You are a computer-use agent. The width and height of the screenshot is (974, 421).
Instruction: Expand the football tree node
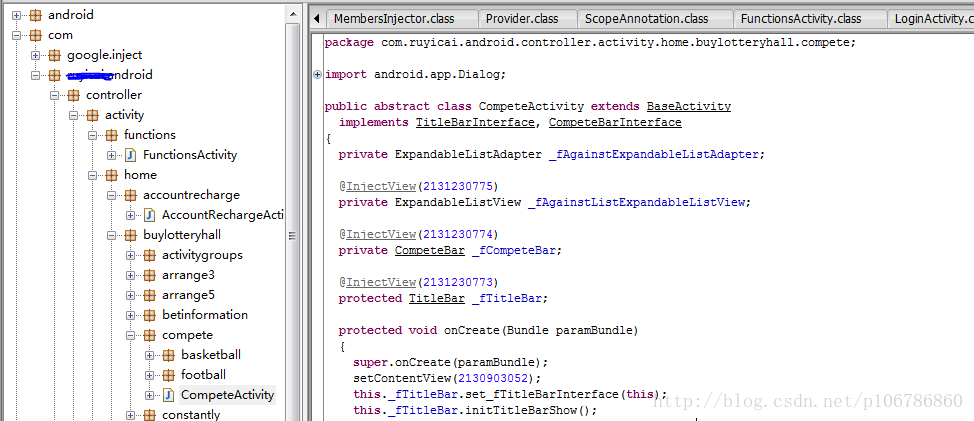(150, 375)
